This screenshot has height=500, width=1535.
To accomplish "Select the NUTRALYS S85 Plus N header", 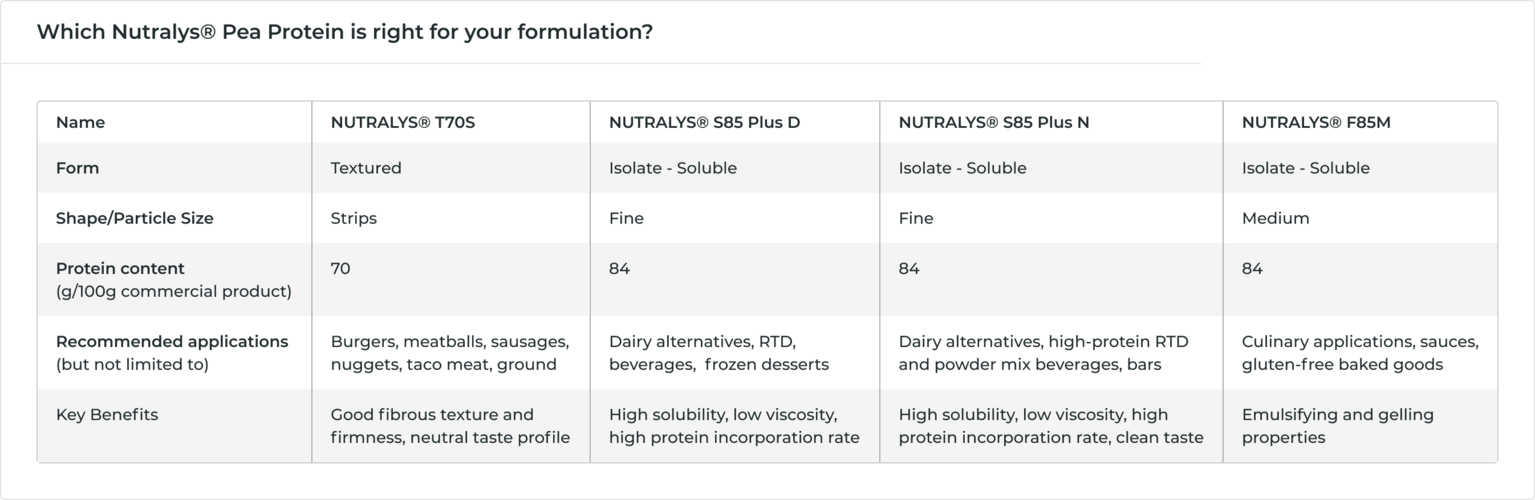I will coord(994,123).
